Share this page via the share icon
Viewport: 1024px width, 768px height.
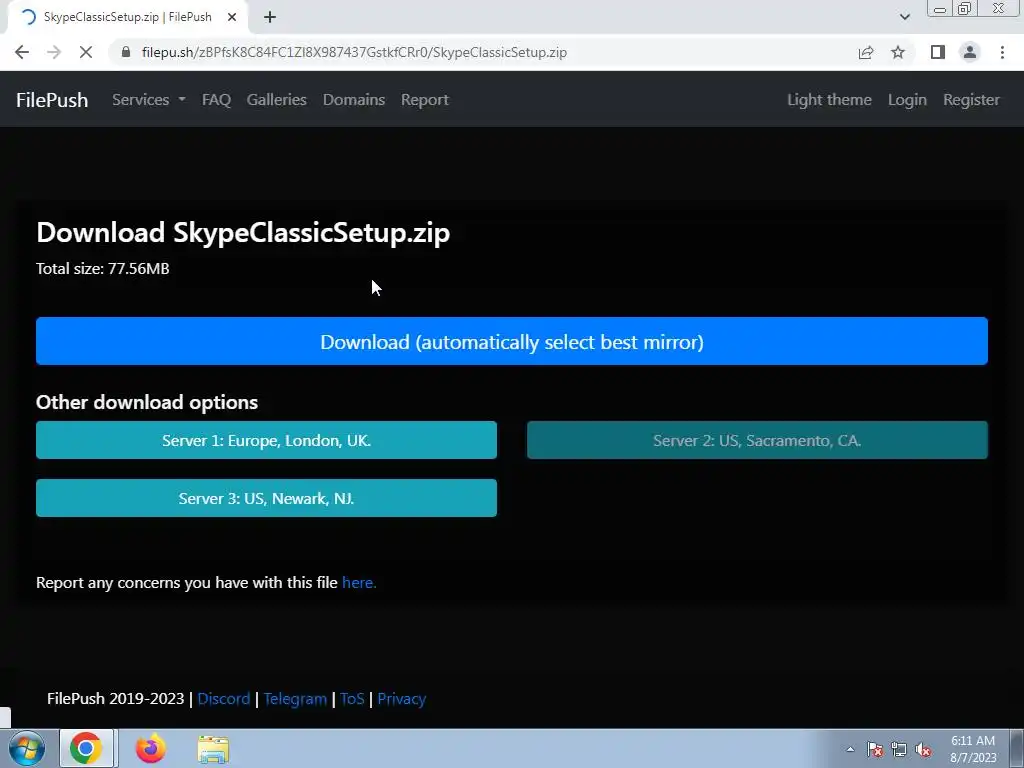(x=866, y=52)
